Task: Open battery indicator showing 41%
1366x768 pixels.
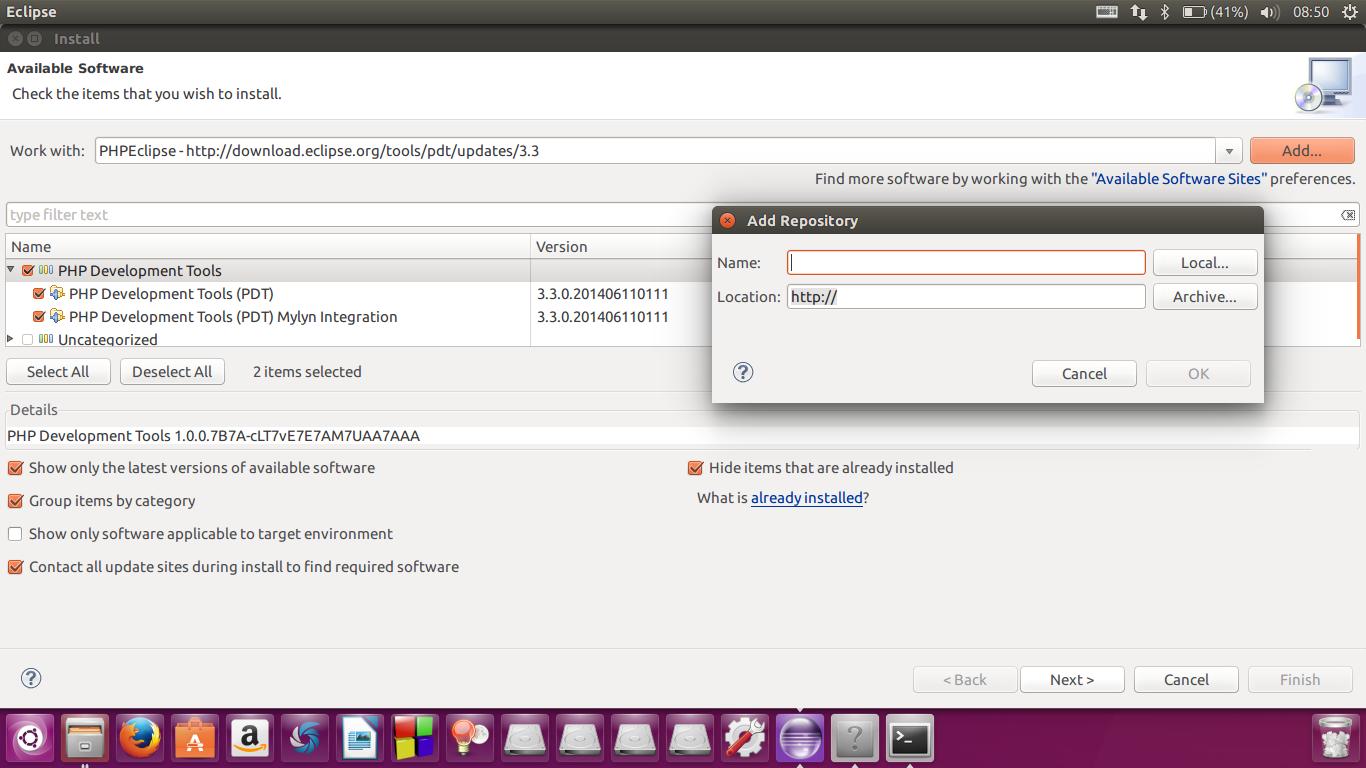Action: tap(1215, 12)
